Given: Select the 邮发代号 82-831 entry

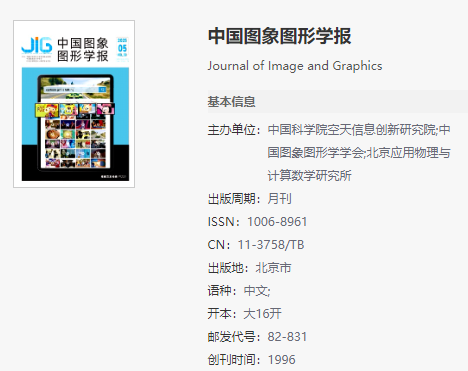Looking at the screenshot, I should [257, 337].
